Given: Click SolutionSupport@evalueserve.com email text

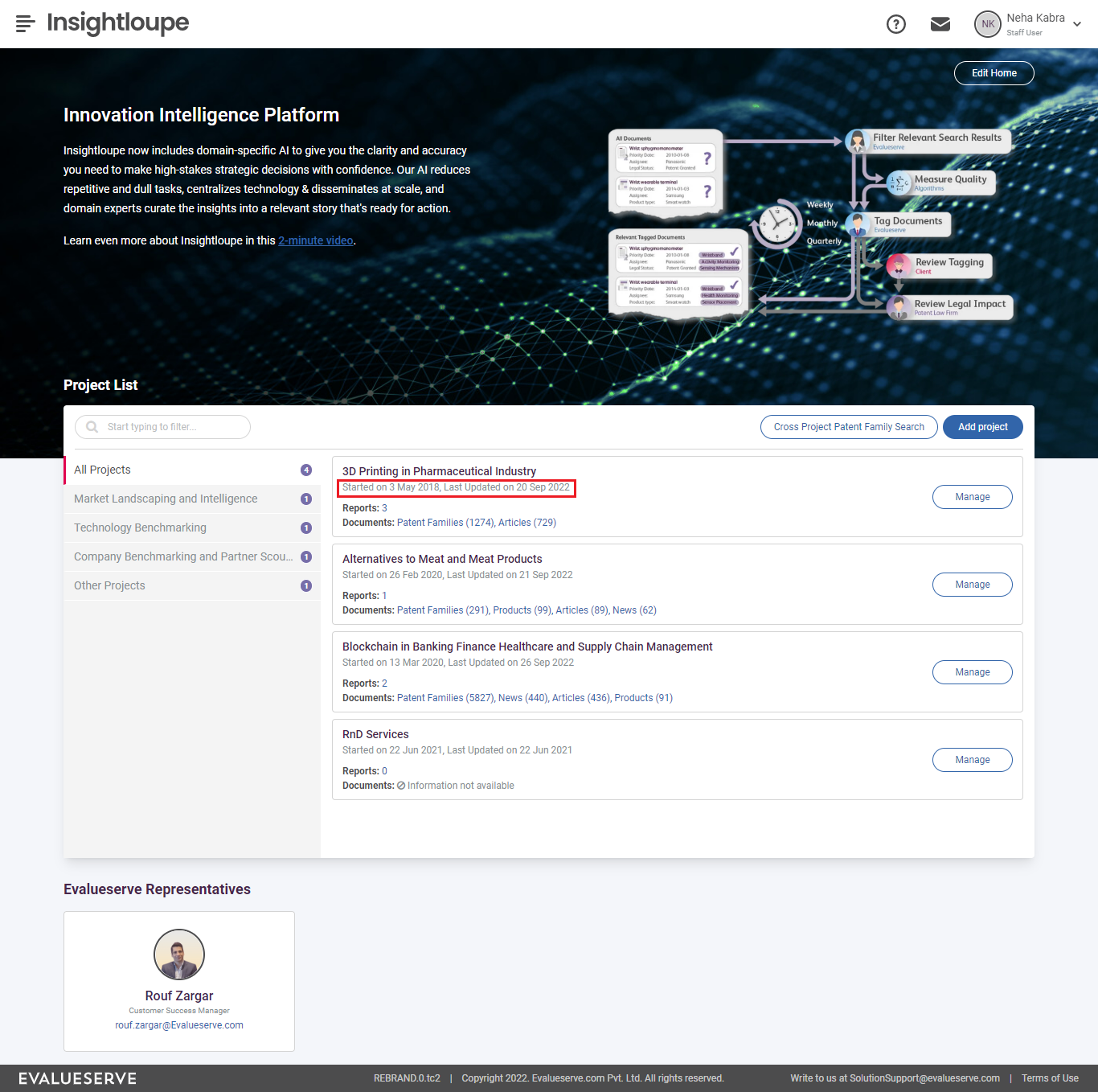Looking at the screenshot, I should tap(924, 1078).
